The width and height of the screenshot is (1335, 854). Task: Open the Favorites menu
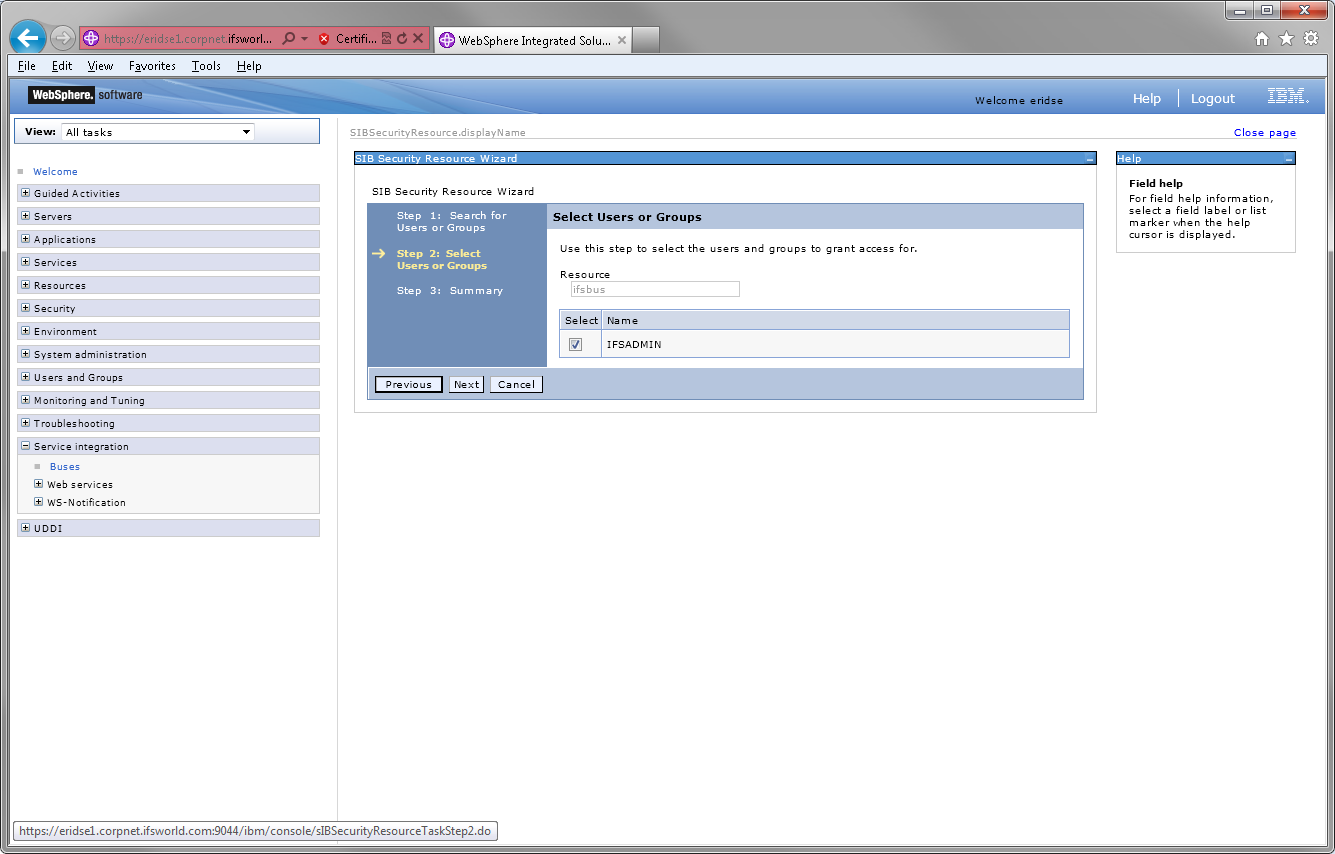coord(152,66)
